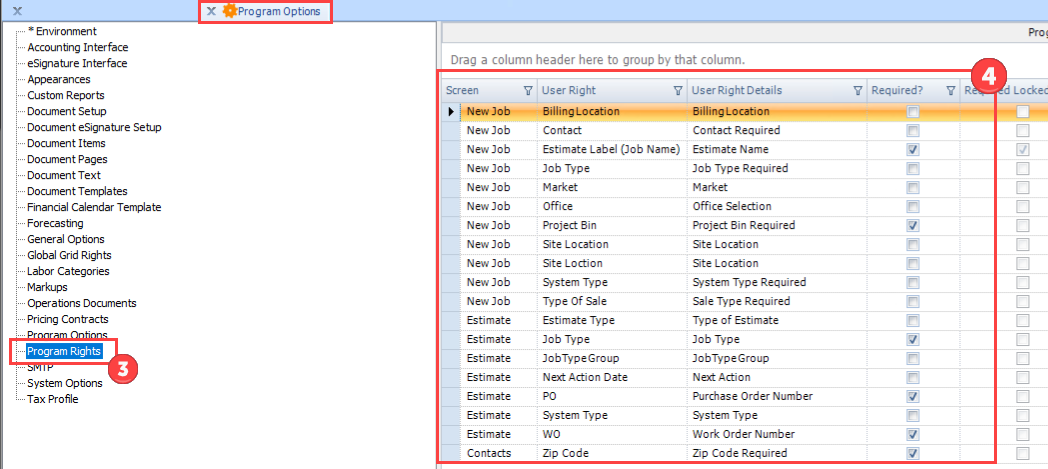Toggle Required for New Job Office
This screenshot has height=469, width=1048.
[x=912, y=206]
